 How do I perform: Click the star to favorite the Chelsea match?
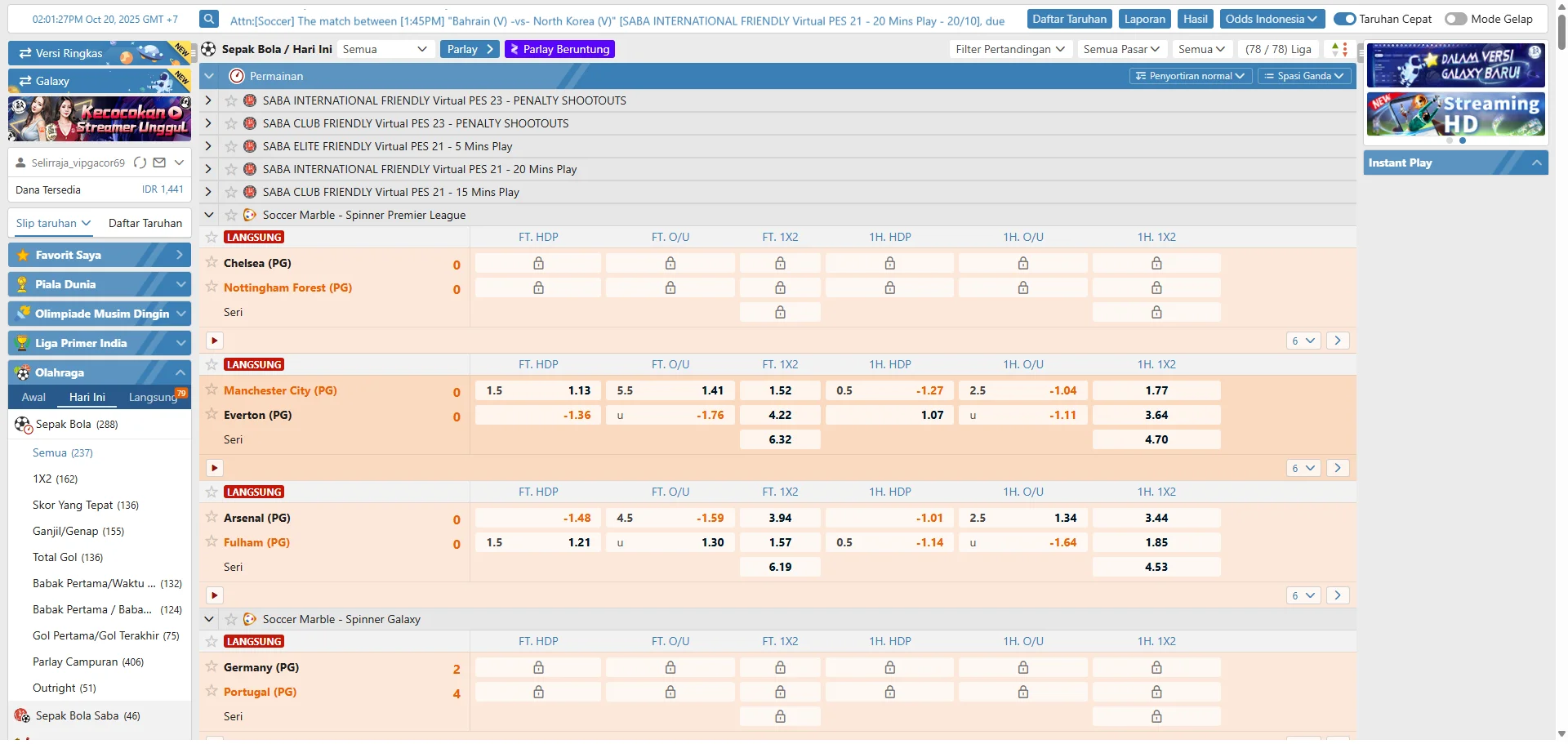pyautogui.click(x=211, y=262)
